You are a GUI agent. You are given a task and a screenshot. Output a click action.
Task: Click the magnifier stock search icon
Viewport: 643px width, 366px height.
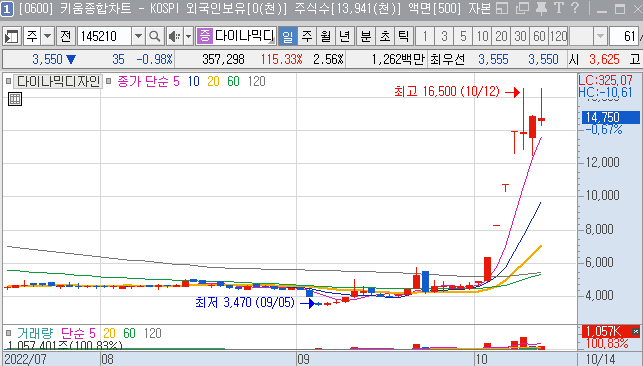pos(155,36)
